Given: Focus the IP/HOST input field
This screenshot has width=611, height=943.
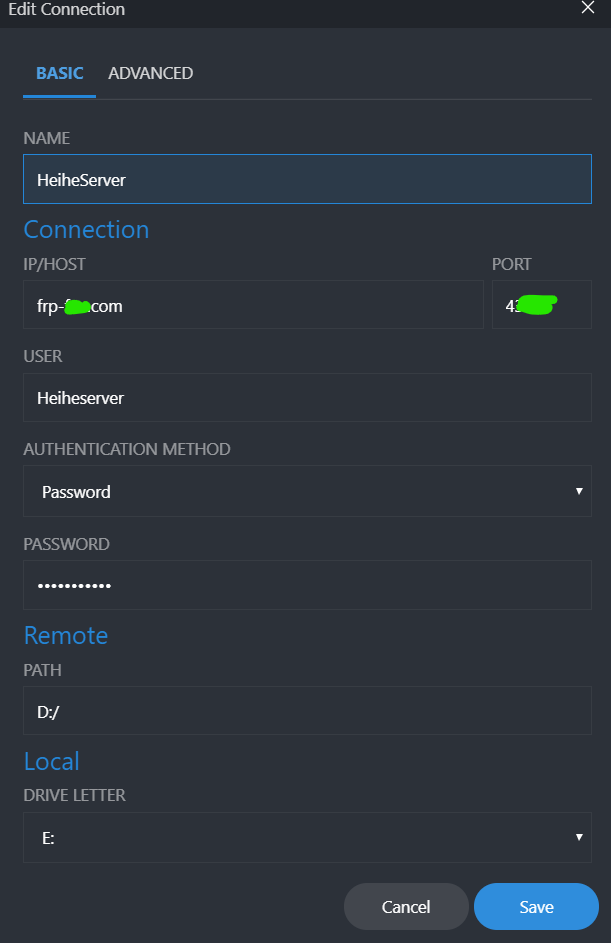Looking at the screenshot, I should click(253, 306).
